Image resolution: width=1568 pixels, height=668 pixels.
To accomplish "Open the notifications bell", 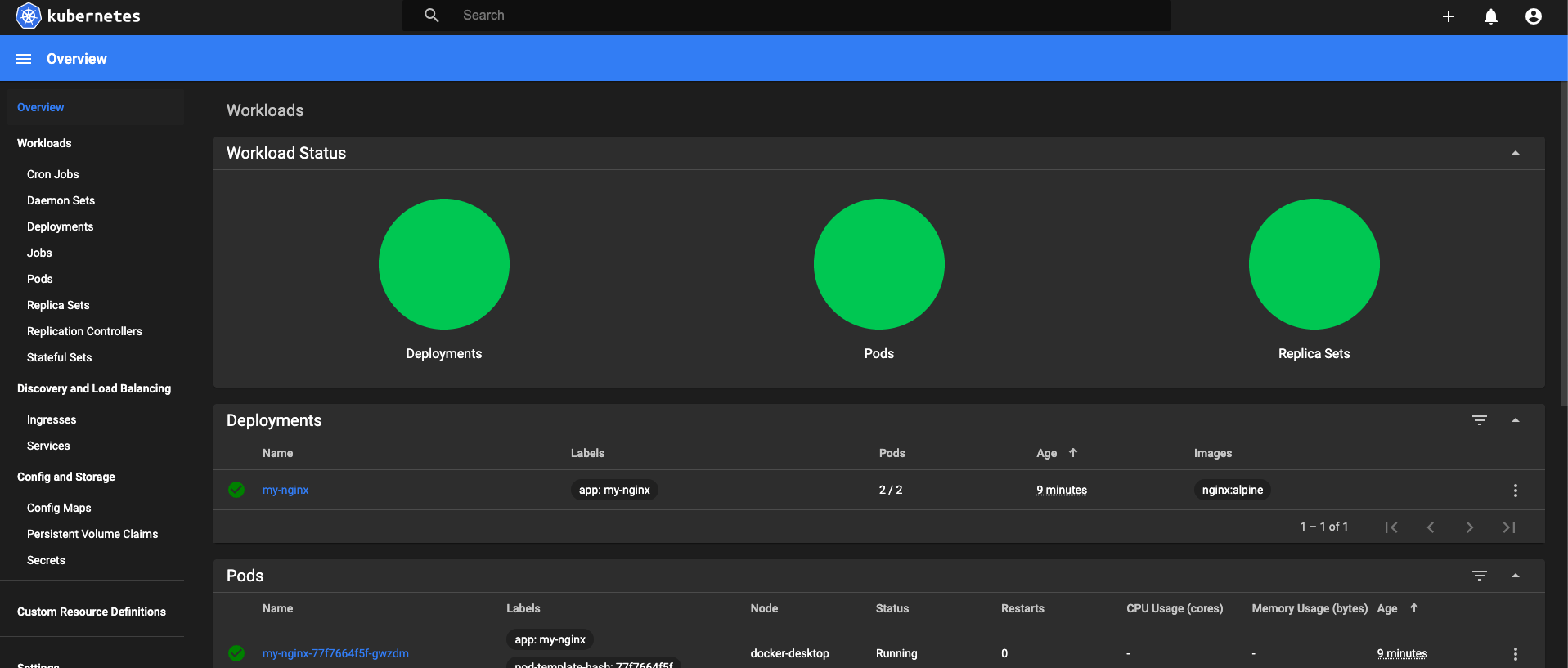I will tap(1491, 16).
